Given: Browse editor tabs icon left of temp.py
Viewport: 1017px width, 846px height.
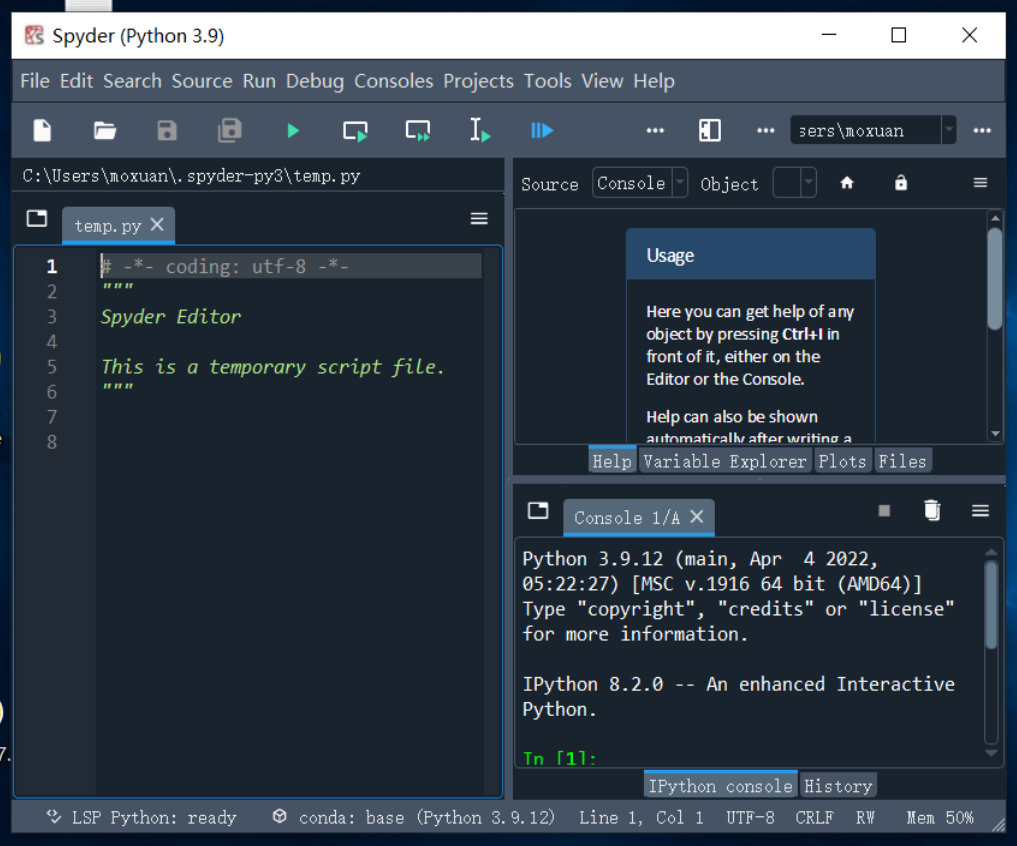Looking at the screenshot, I should pos(37,219).
